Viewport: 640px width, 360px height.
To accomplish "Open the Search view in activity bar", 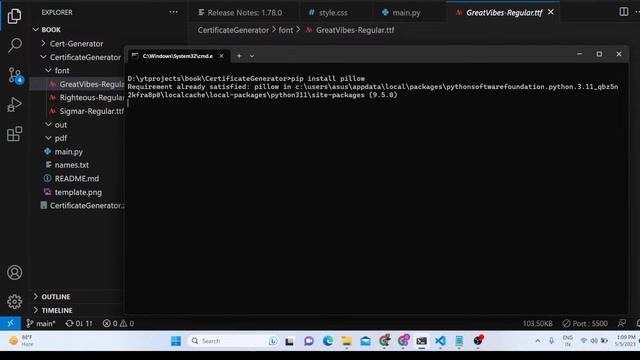I will [15, 45].
